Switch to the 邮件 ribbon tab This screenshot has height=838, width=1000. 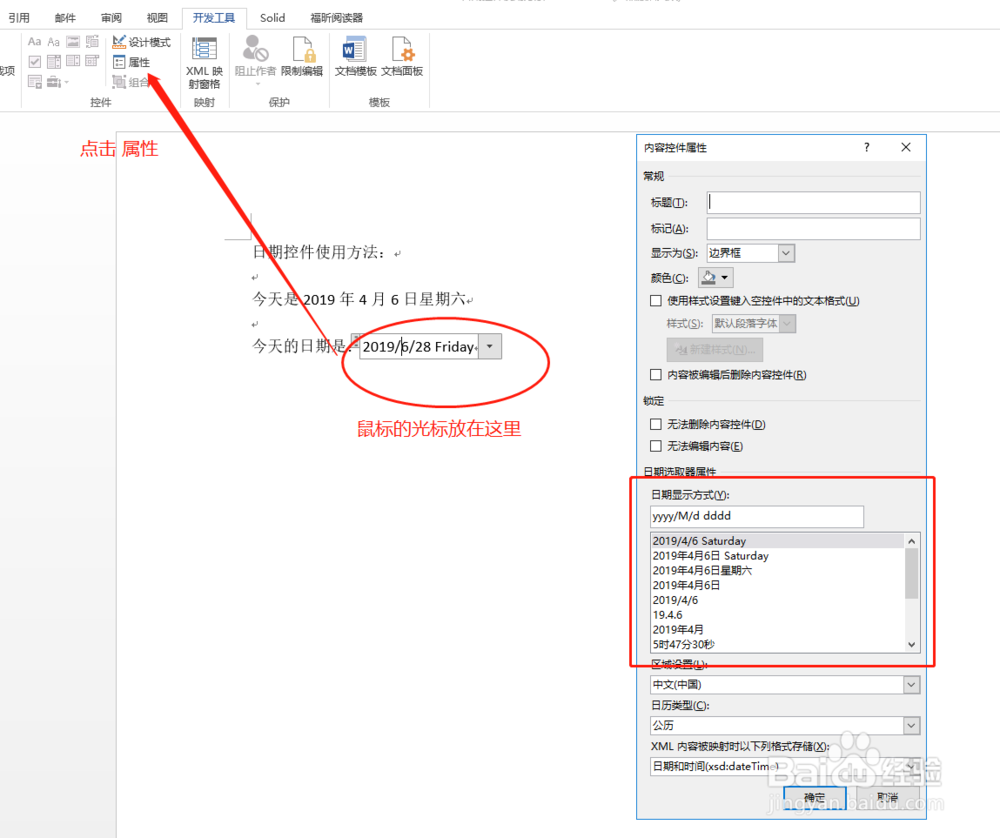65,18
